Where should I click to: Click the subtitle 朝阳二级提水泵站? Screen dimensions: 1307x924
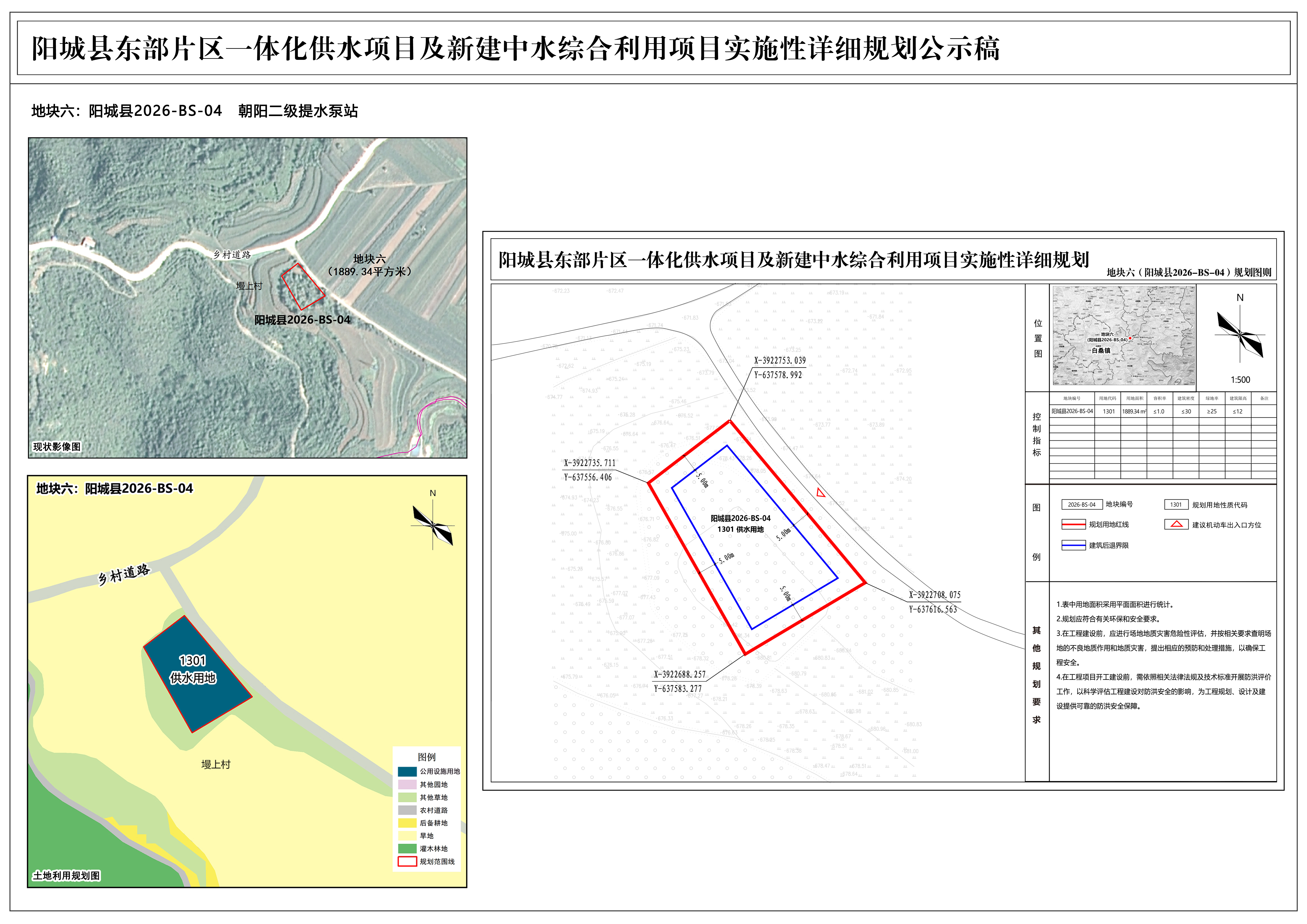(x=298, y=111)
